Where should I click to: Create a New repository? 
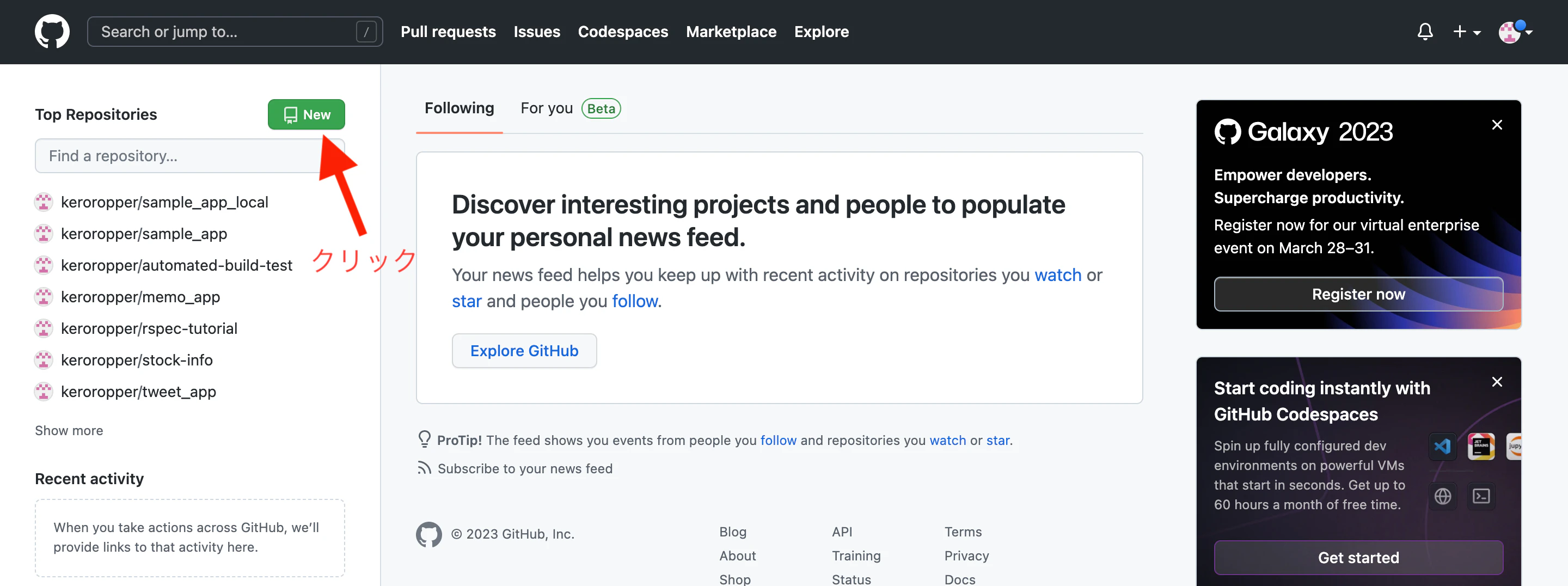306,114
